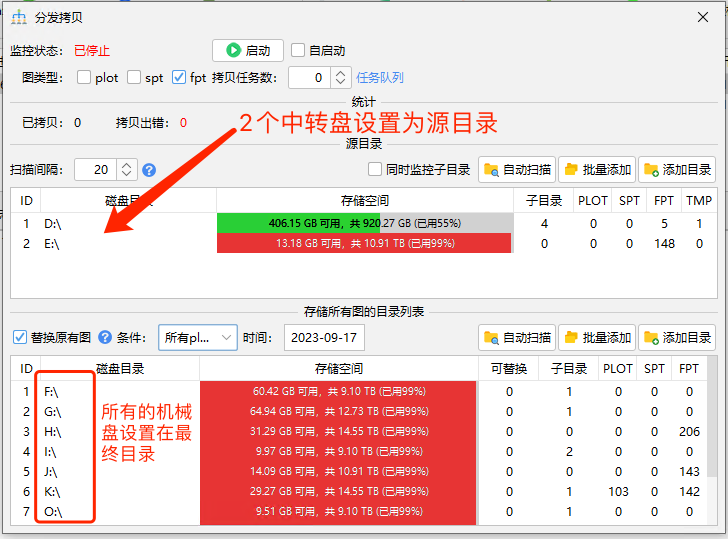Click source directory add directory (添加目录) button
The height and width of the screenshot is (539, 728).
pos(677,170)
